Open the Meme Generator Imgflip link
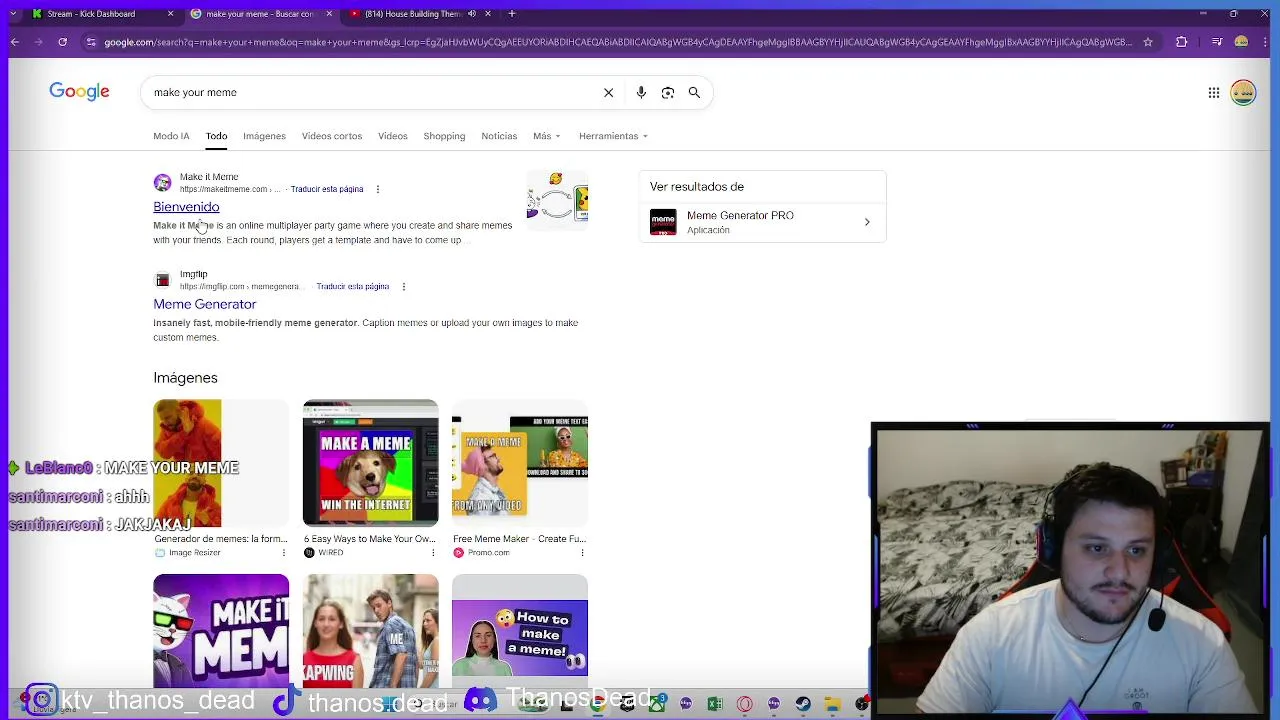1280x720 pixels. [205, 304]
